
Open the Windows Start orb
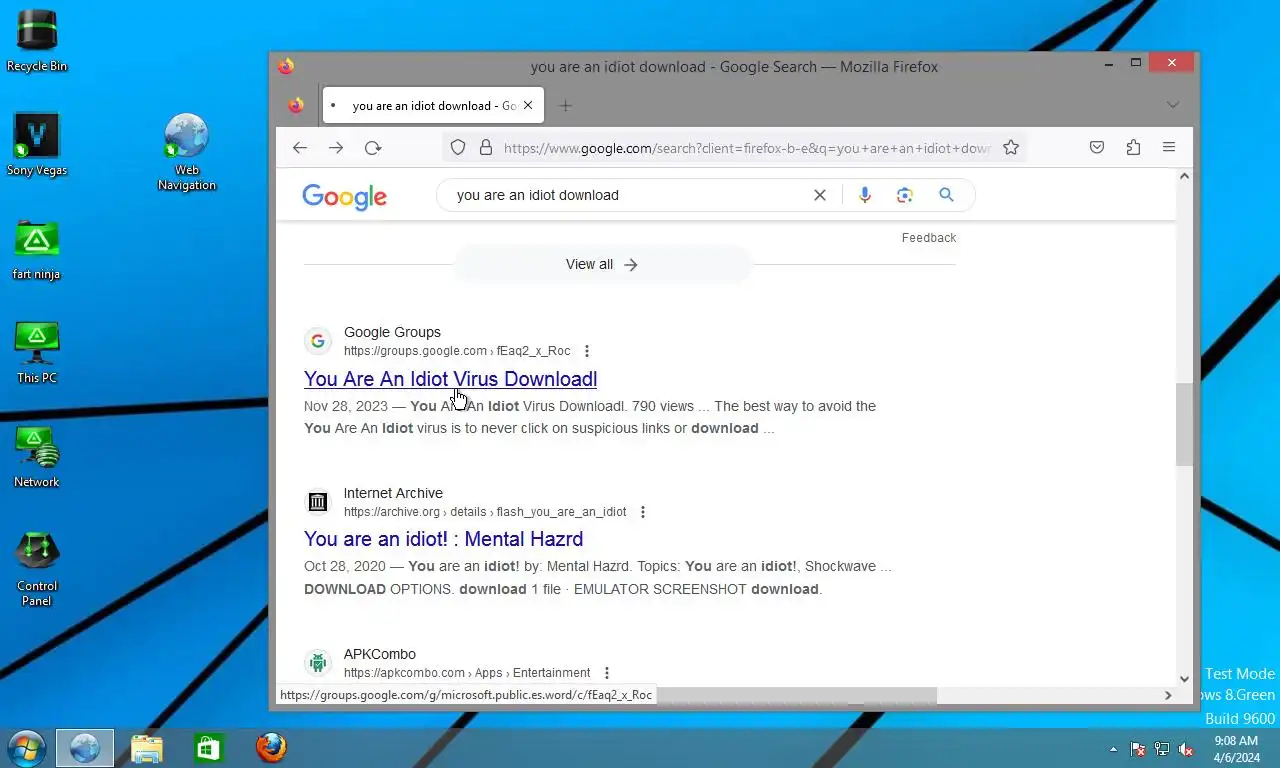tap(27, 748)
